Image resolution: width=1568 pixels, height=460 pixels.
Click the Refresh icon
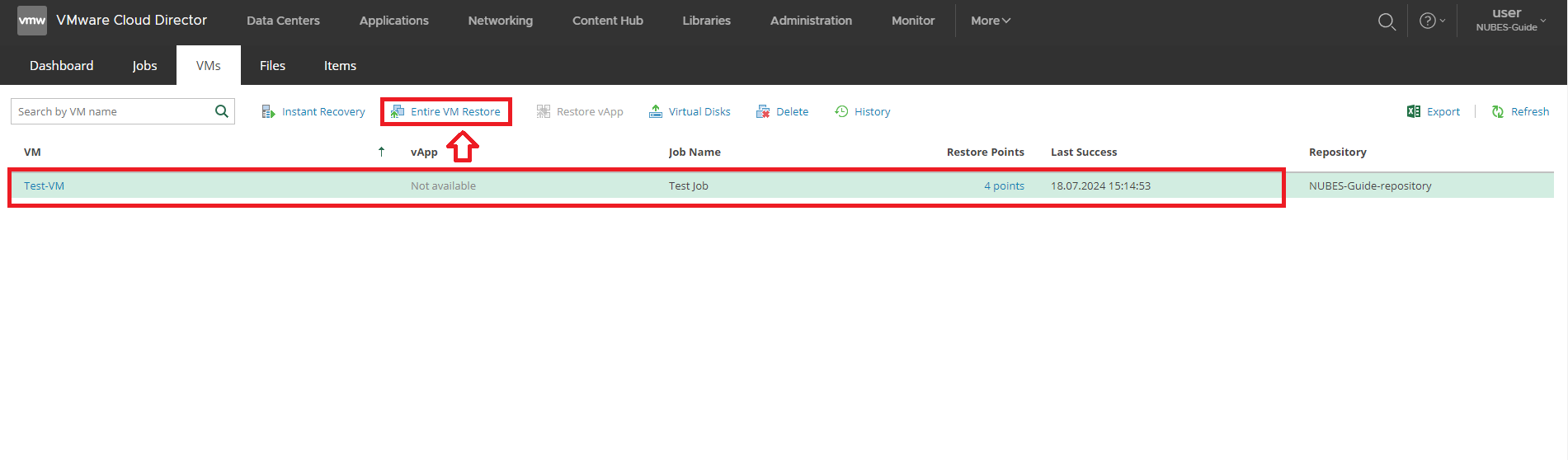click(1498, 111)
